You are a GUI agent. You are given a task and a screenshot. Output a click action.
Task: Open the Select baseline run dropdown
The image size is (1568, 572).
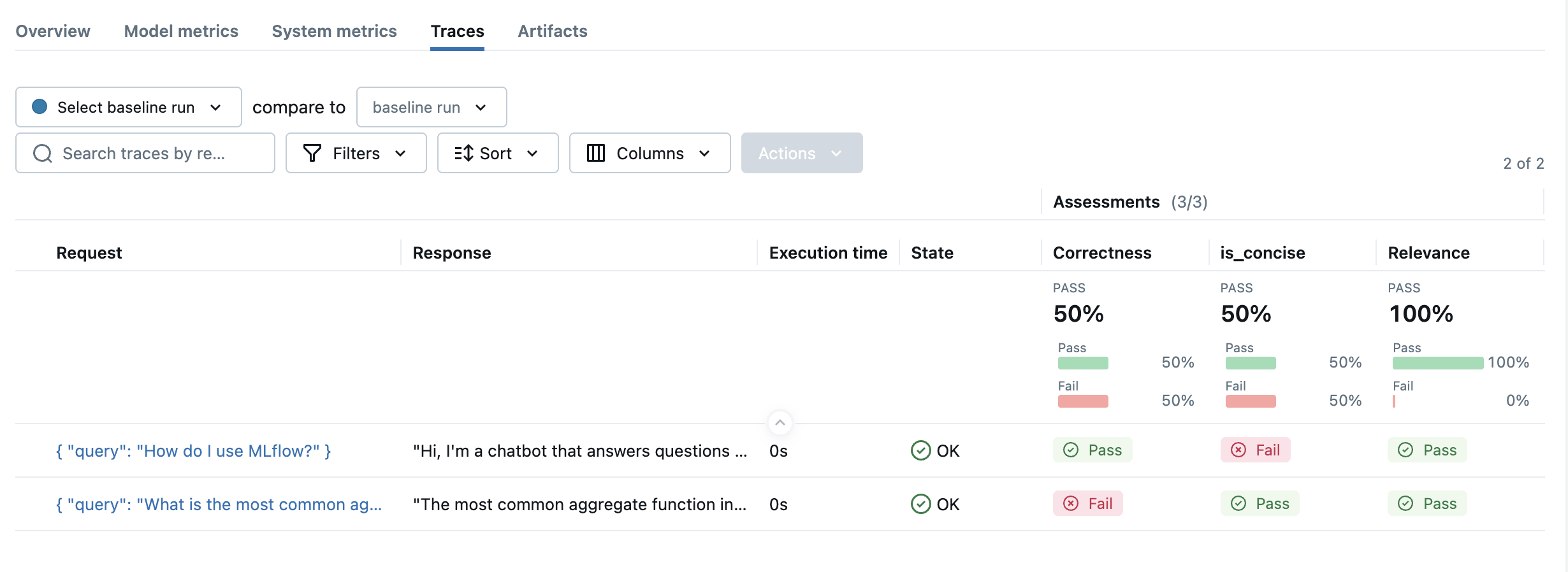[128, 107]
